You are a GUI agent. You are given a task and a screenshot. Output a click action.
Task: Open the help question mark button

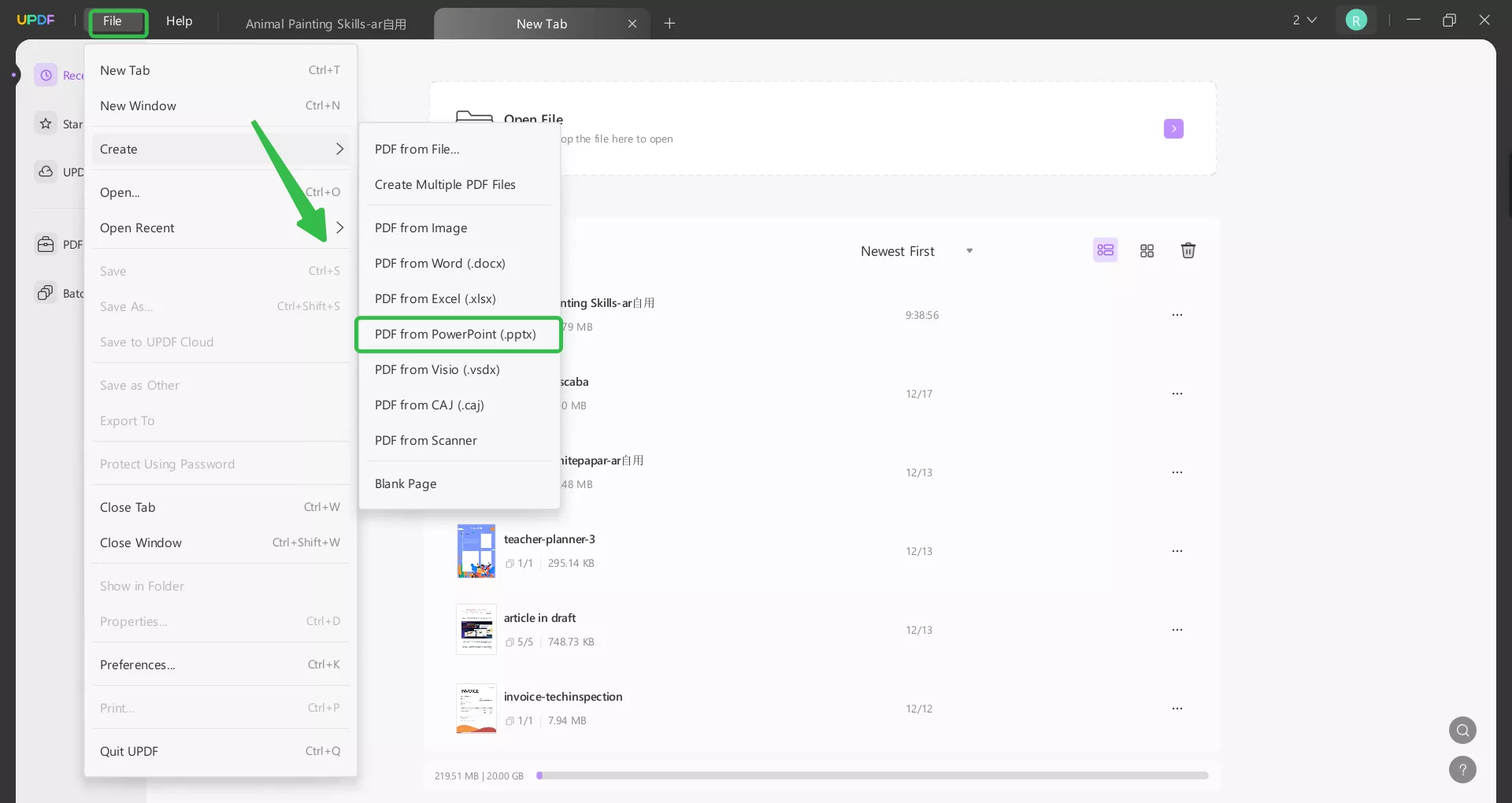pos(1462,769)
